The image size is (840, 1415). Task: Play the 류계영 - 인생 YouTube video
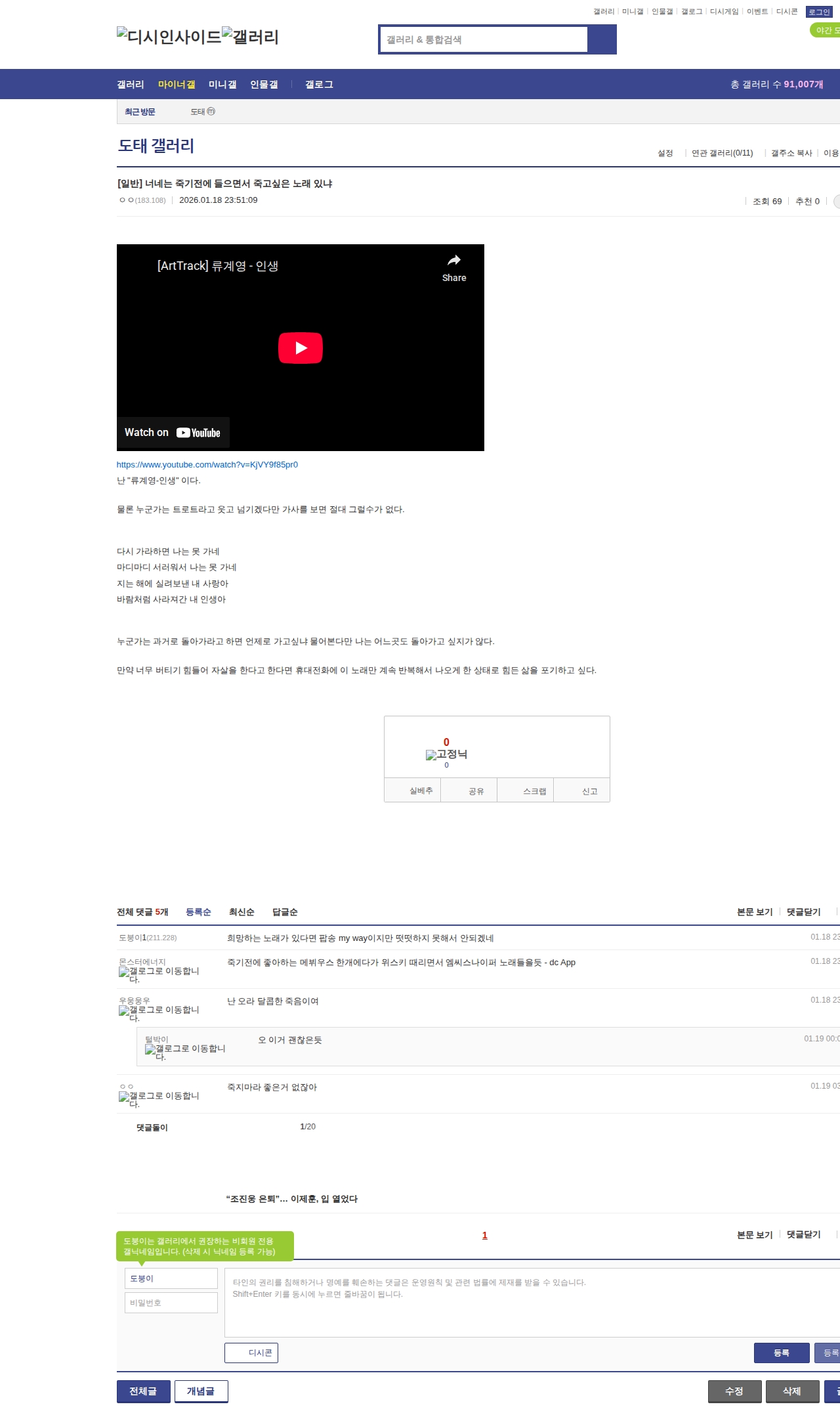point(300,348)
